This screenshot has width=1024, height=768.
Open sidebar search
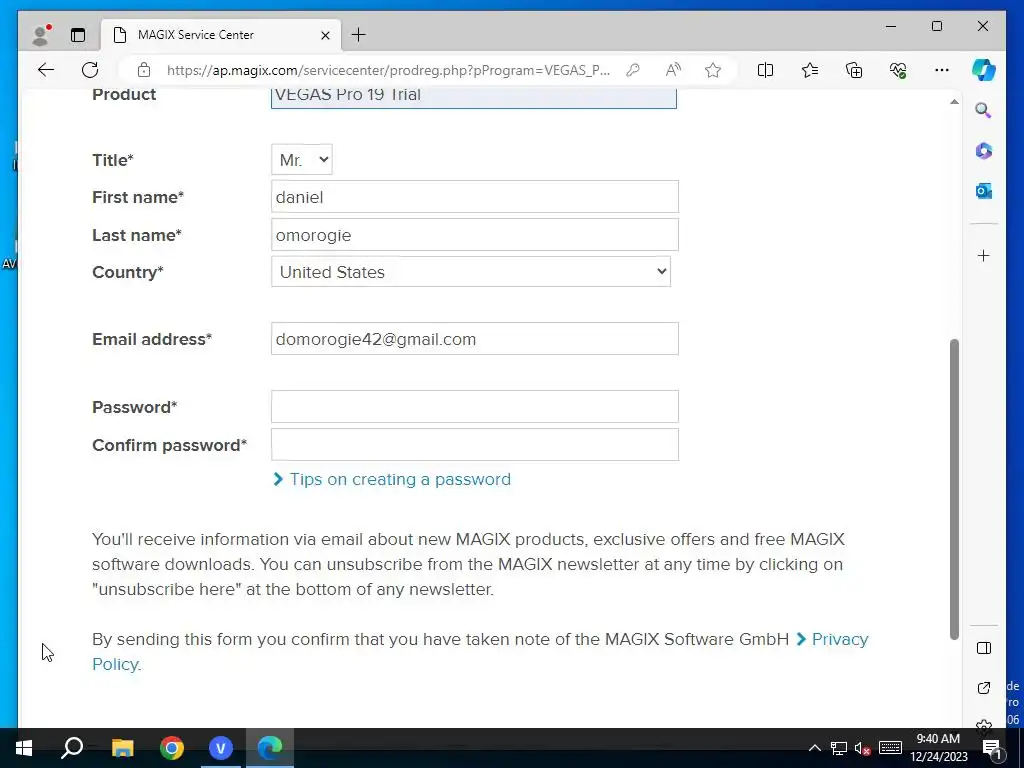(x=984, y=110)
